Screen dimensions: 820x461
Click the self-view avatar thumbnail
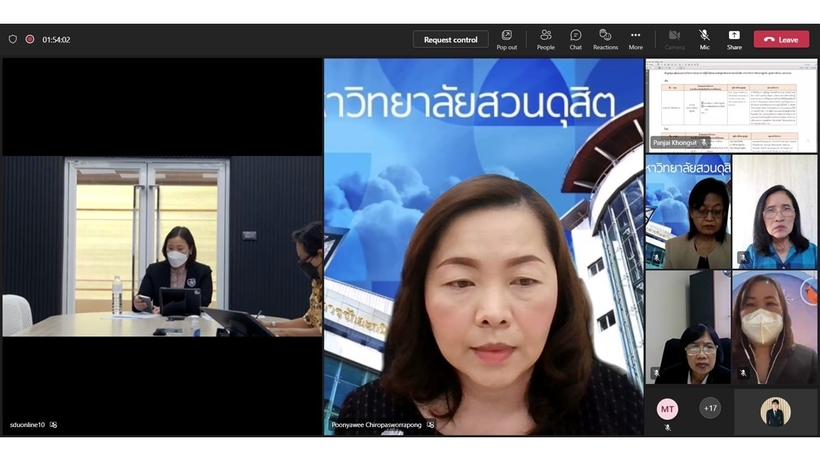tap(775, 411)
